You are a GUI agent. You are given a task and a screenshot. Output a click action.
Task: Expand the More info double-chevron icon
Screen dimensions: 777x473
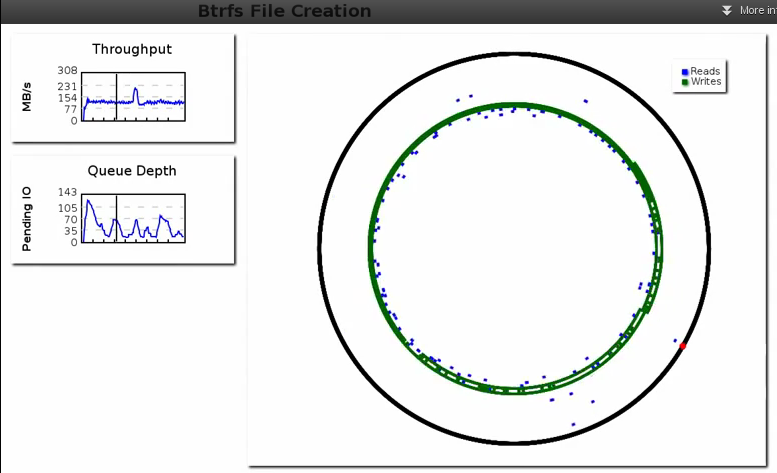tap(726, 10)
